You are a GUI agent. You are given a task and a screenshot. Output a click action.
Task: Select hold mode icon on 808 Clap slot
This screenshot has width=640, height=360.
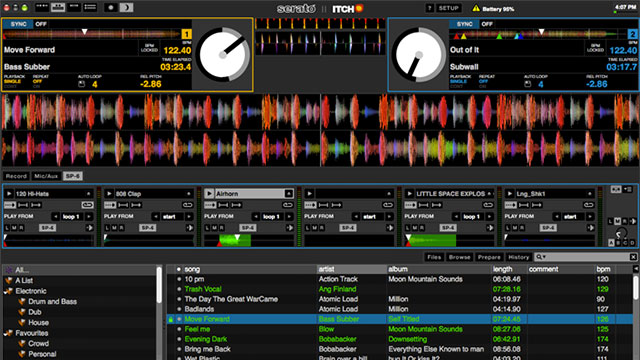(x=123, y=205)
